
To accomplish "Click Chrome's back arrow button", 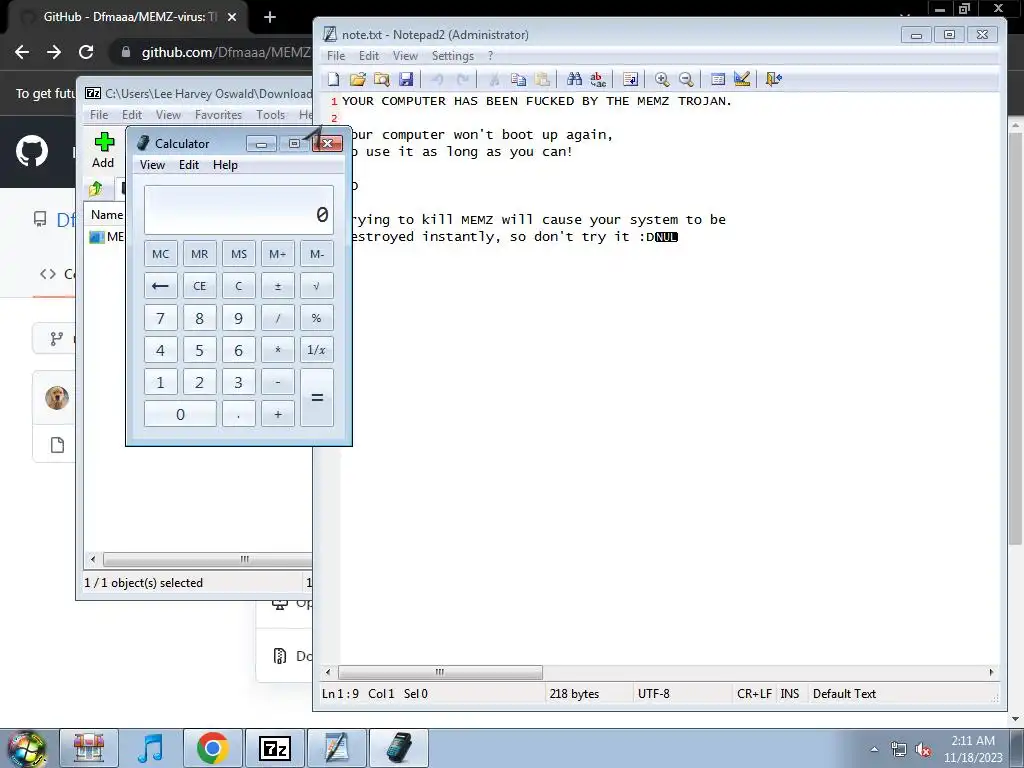I will pos(22,52).
